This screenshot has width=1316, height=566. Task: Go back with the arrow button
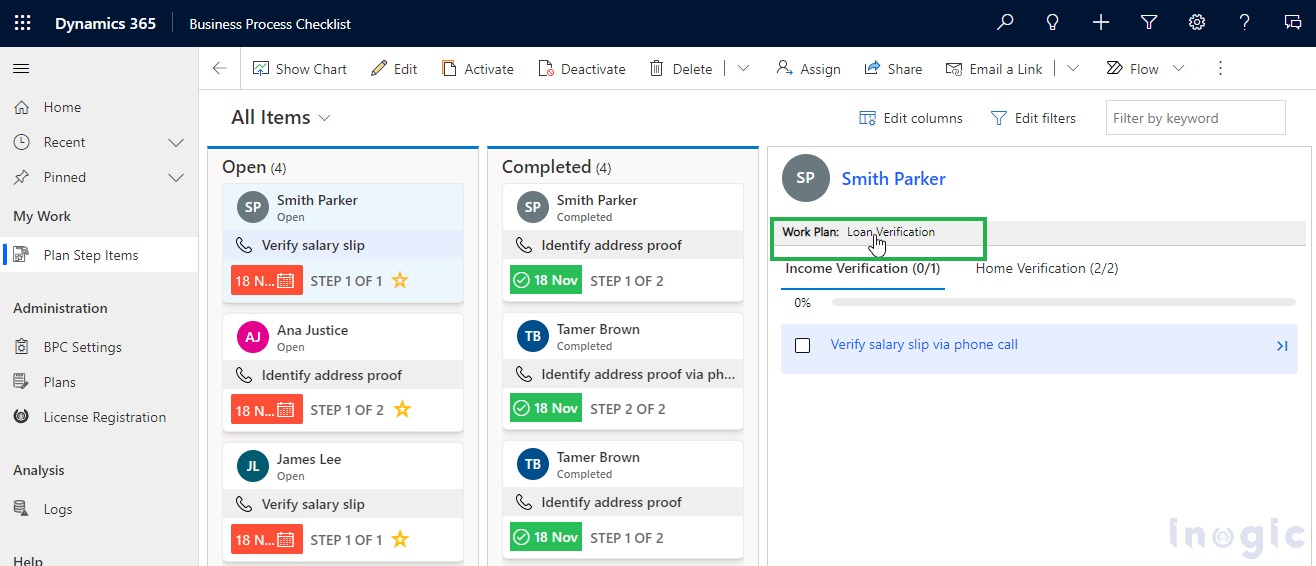coord(220,68)
